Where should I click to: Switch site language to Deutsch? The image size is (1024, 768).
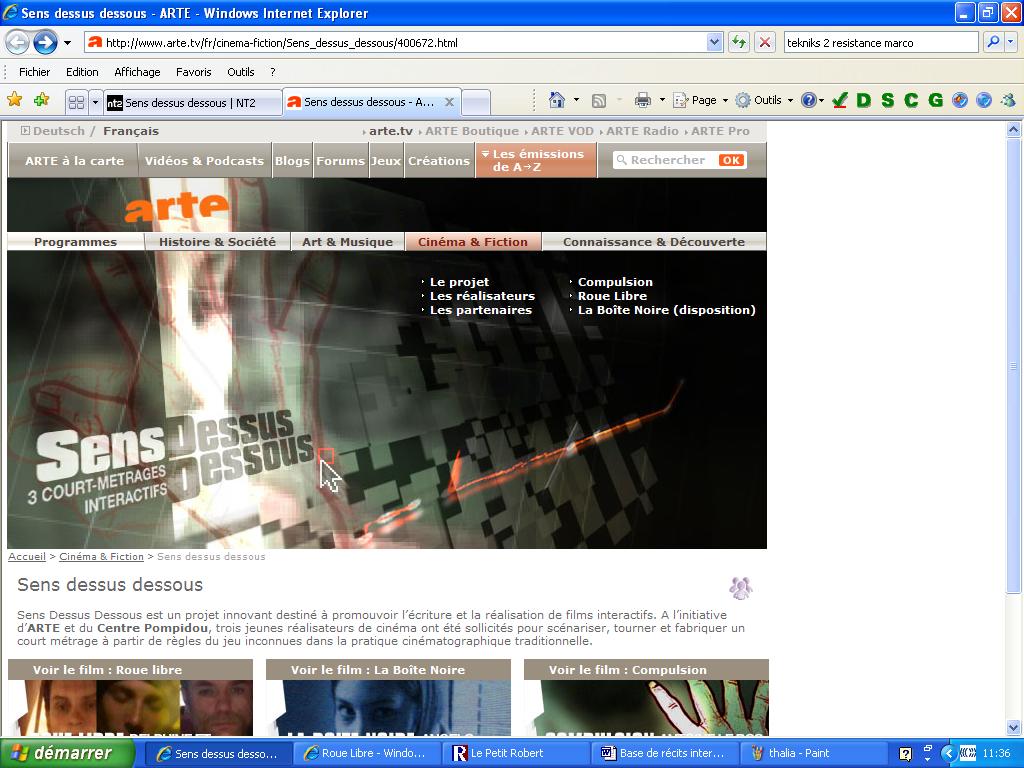(59, 131)
